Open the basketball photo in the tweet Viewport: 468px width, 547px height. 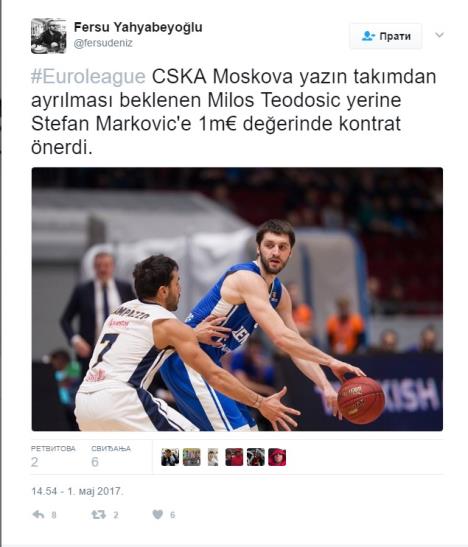[237, 299]
